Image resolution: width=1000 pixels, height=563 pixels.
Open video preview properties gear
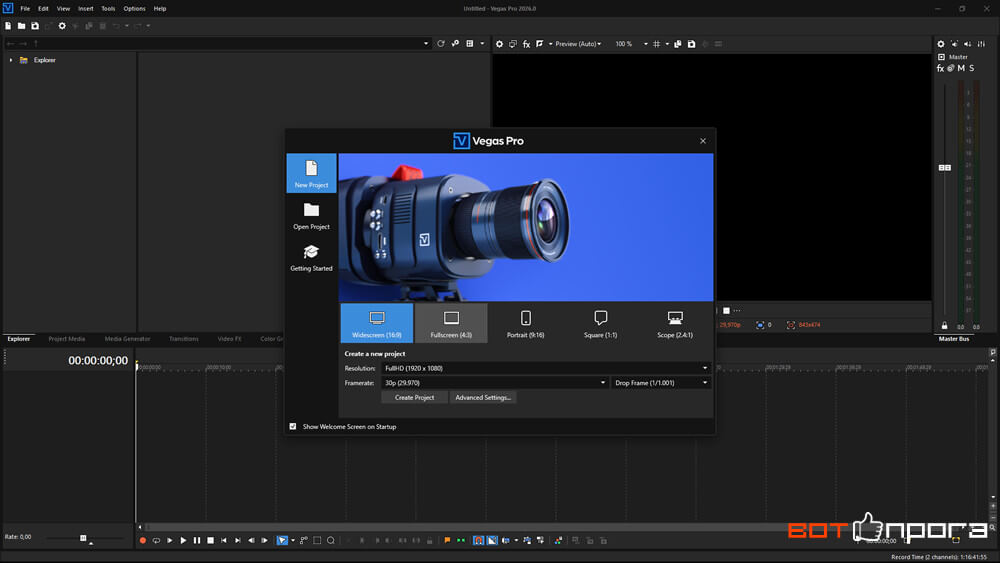499,44
